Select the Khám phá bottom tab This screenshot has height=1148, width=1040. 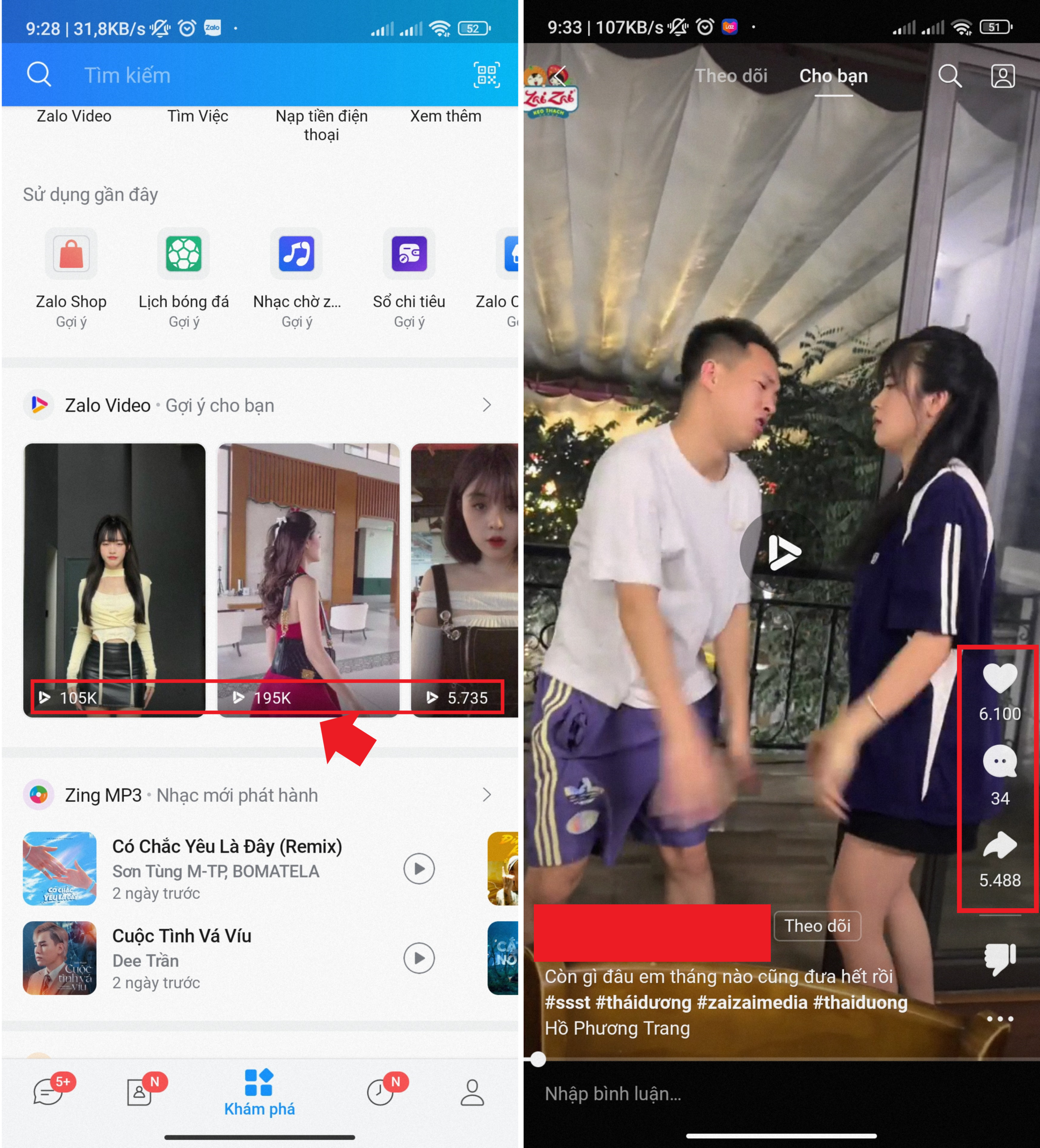click(259, 1092)
